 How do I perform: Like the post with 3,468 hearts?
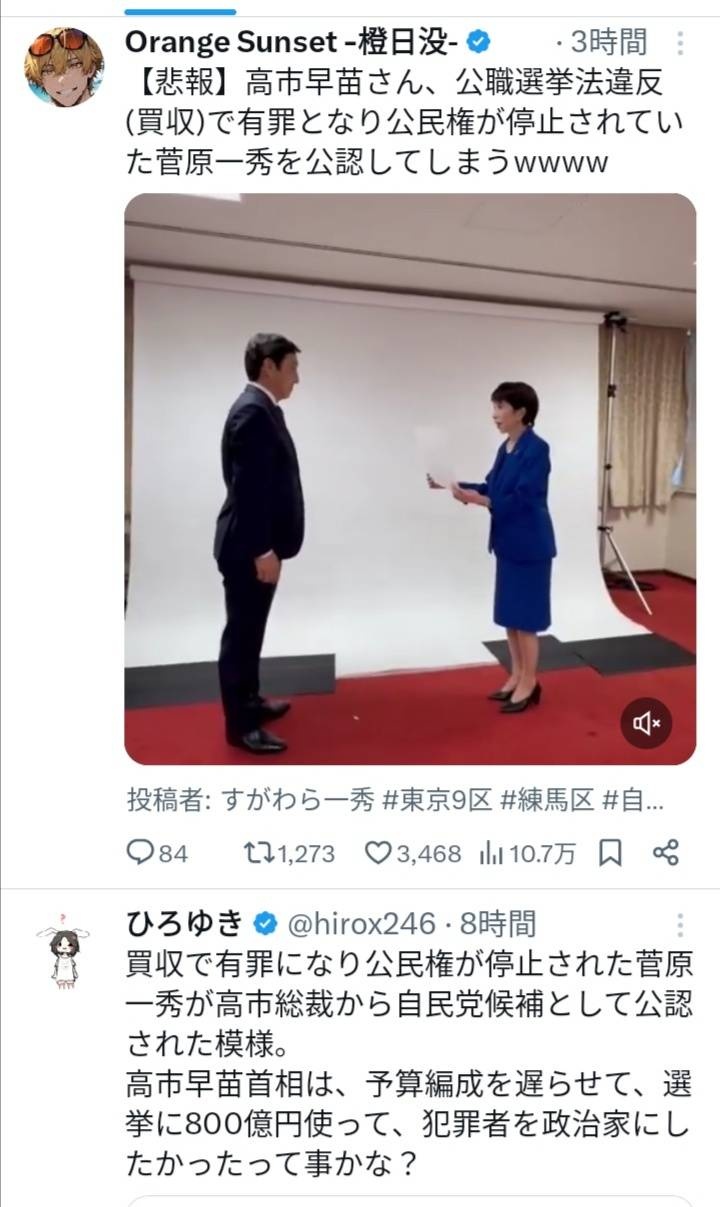point(377,853)
